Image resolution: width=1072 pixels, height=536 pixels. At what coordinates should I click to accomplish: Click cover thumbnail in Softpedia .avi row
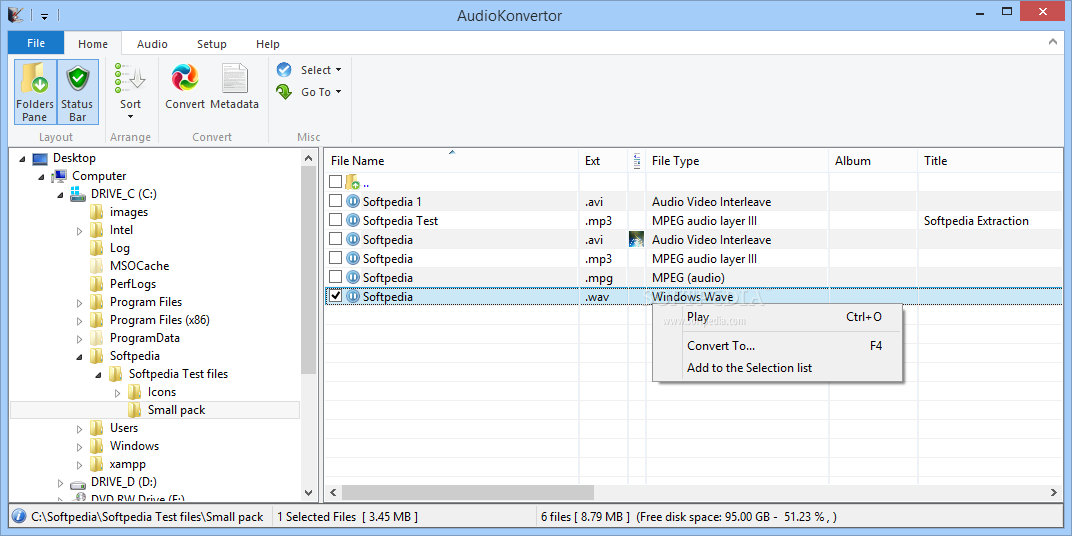pyautogui.click(x=636, y=239)
